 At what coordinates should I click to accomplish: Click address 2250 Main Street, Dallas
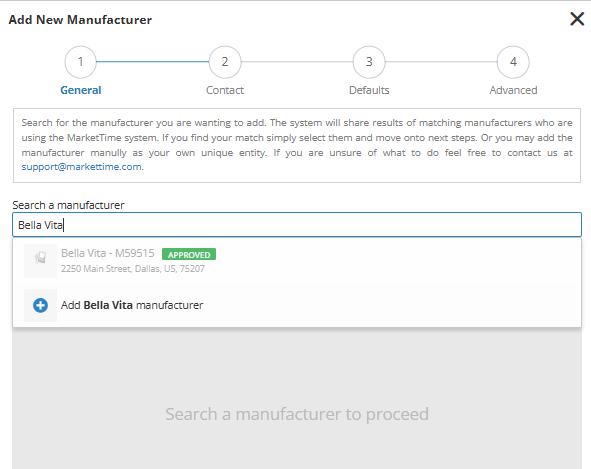[133, 268]
